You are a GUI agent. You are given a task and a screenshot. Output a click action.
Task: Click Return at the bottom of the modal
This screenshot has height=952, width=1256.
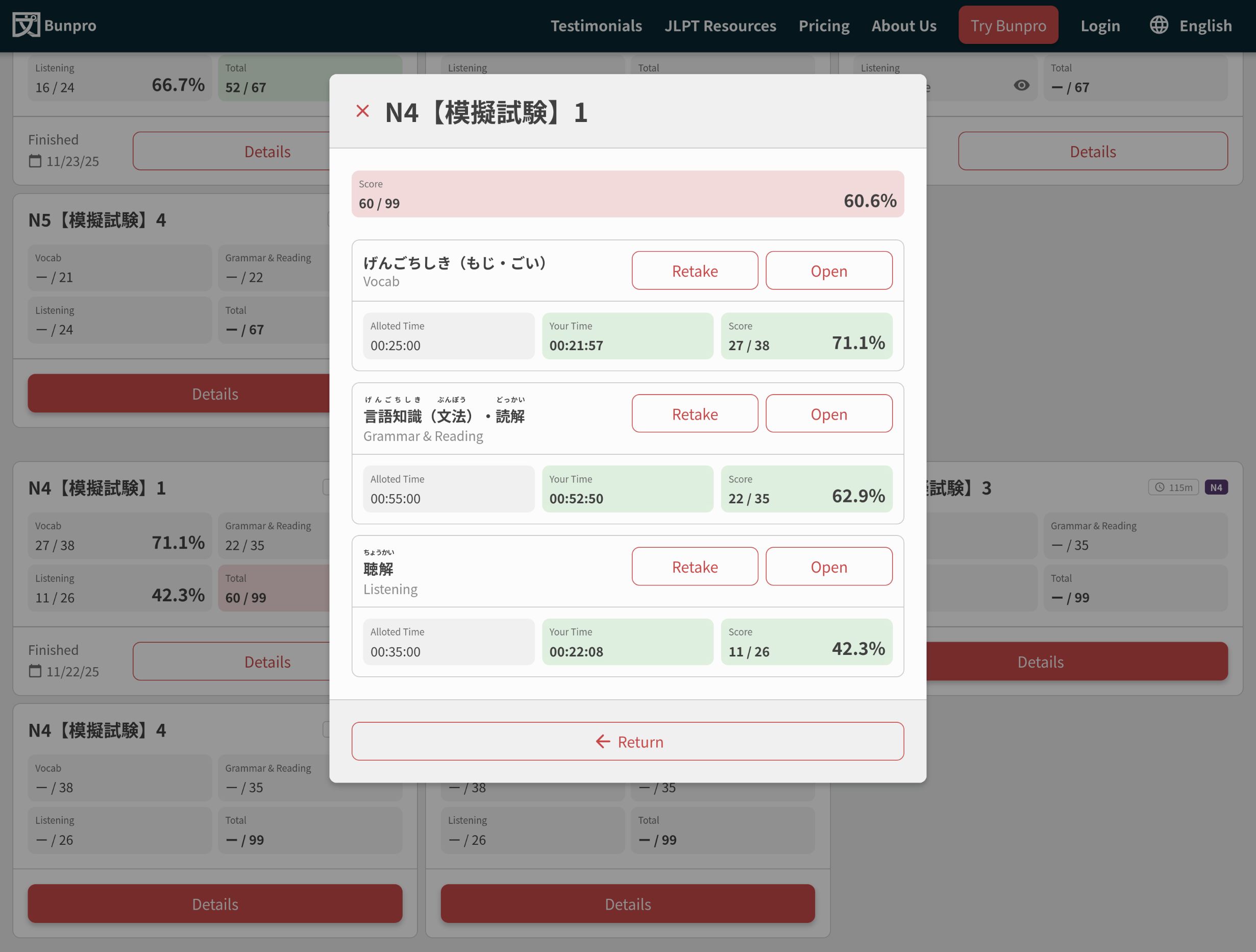[627, 741]
